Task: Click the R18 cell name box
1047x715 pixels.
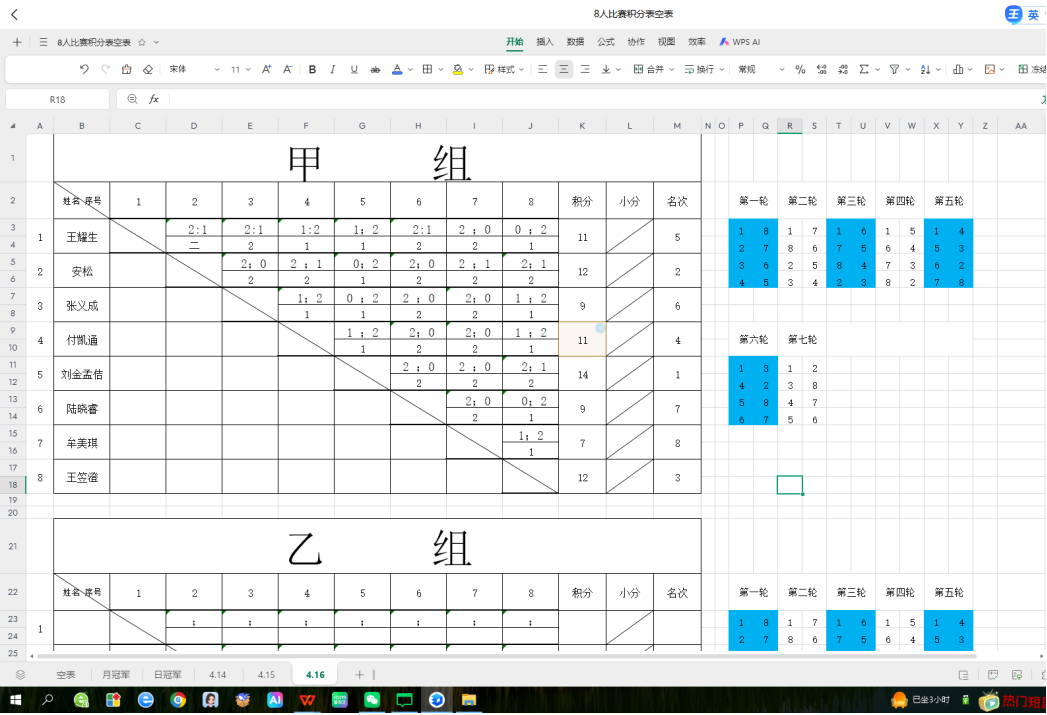Action: click(x=57, y=99)
